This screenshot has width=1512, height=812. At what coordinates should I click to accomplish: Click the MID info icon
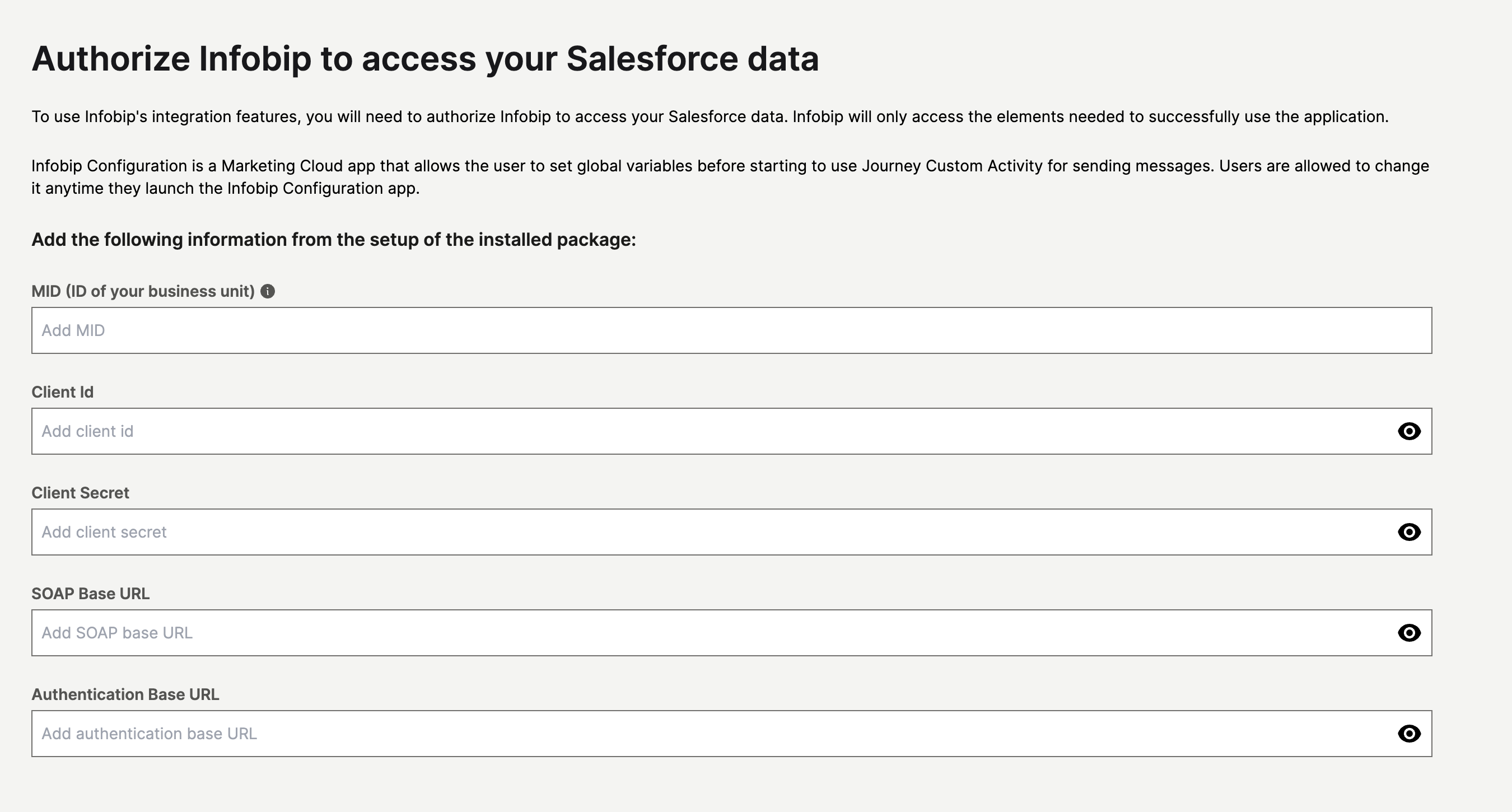coord(268,291)
